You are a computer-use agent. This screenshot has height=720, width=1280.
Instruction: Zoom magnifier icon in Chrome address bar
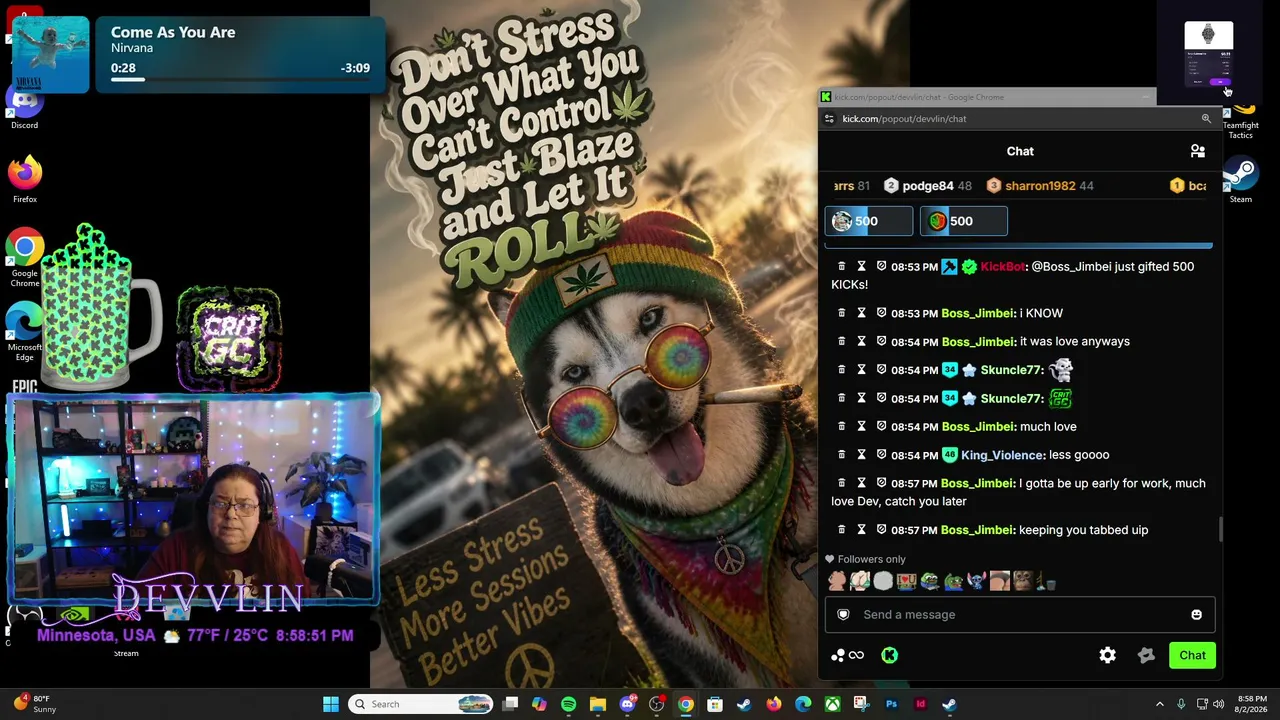1206,119
